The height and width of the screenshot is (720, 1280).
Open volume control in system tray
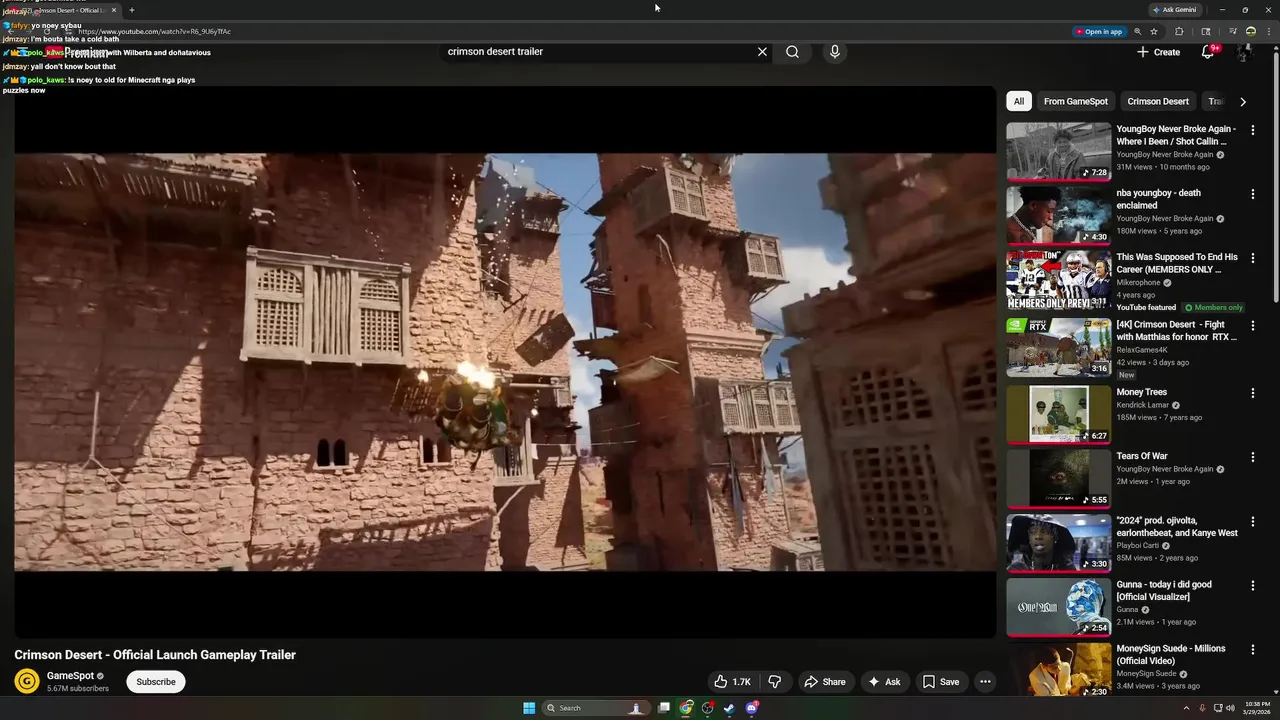1230,708
